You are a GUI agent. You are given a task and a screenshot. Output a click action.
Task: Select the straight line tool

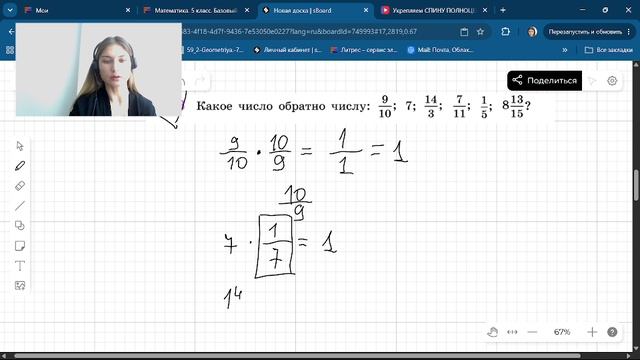click(x=20, y=206)
